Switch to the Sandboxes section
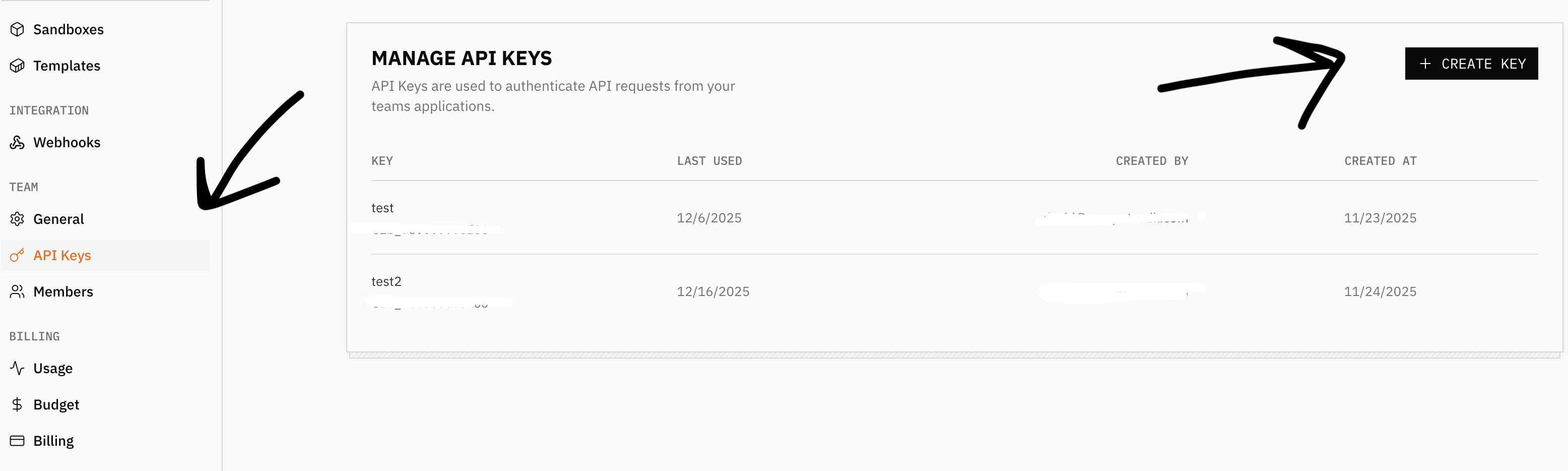Viewport: 1568px width, 471px height. point(68,29)
